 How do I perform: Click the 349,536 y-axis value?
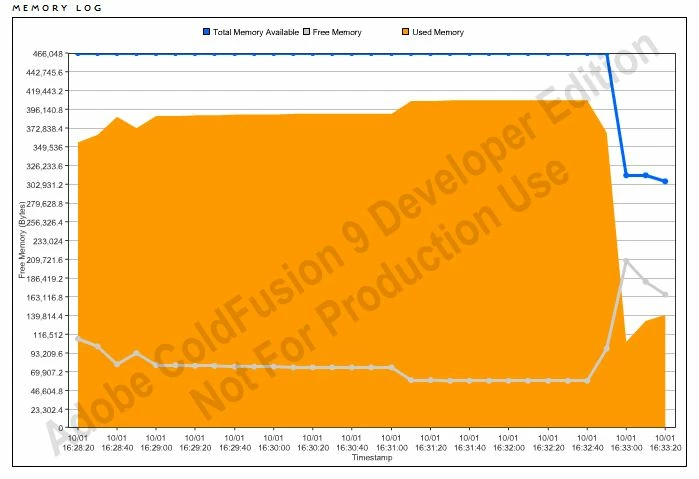48,147
